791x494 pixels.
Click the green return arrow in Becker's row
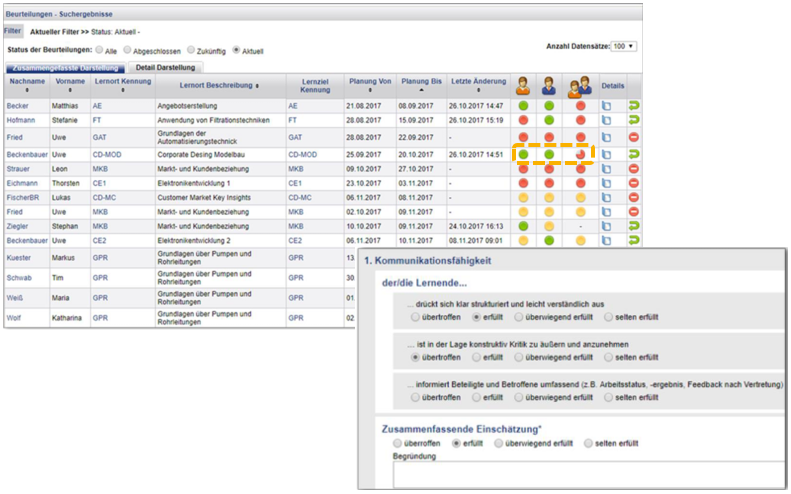point(634,105)
